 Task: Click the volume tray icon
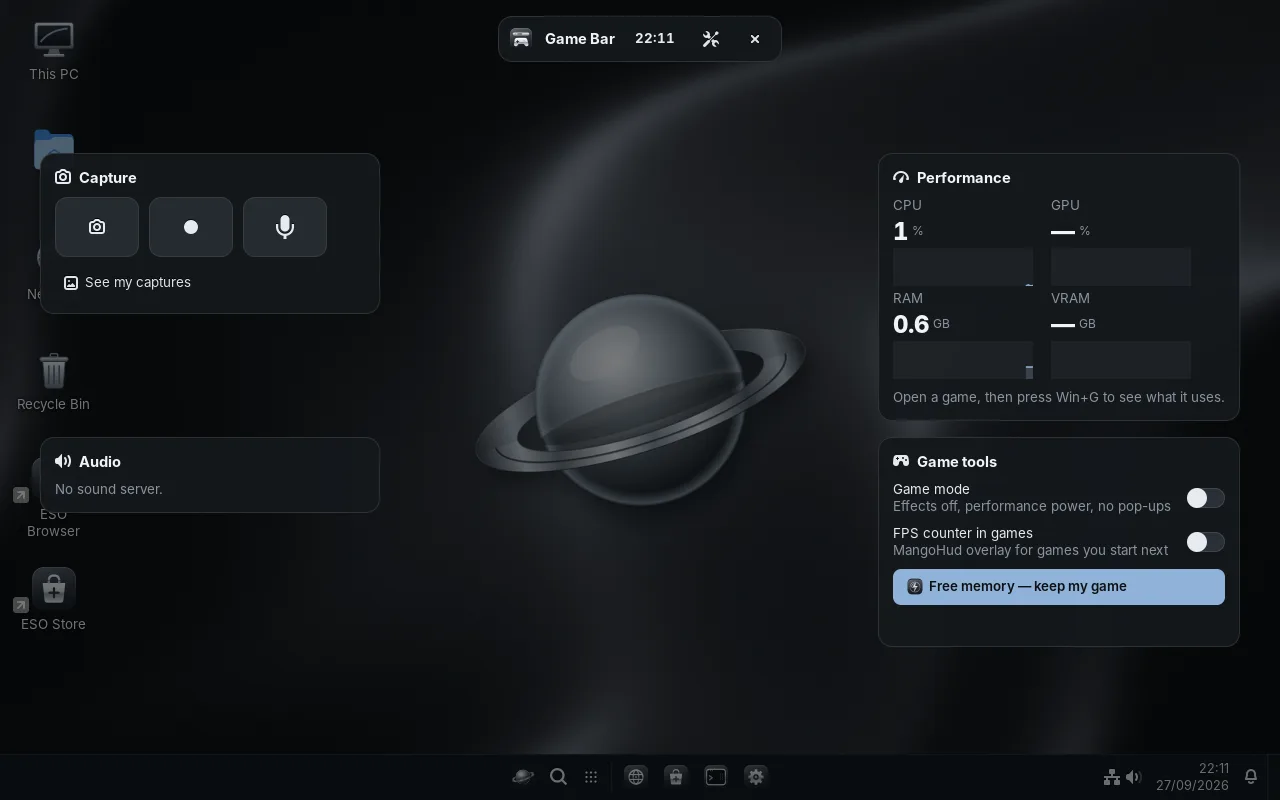pyautogui.click(x=1133, y=777)
